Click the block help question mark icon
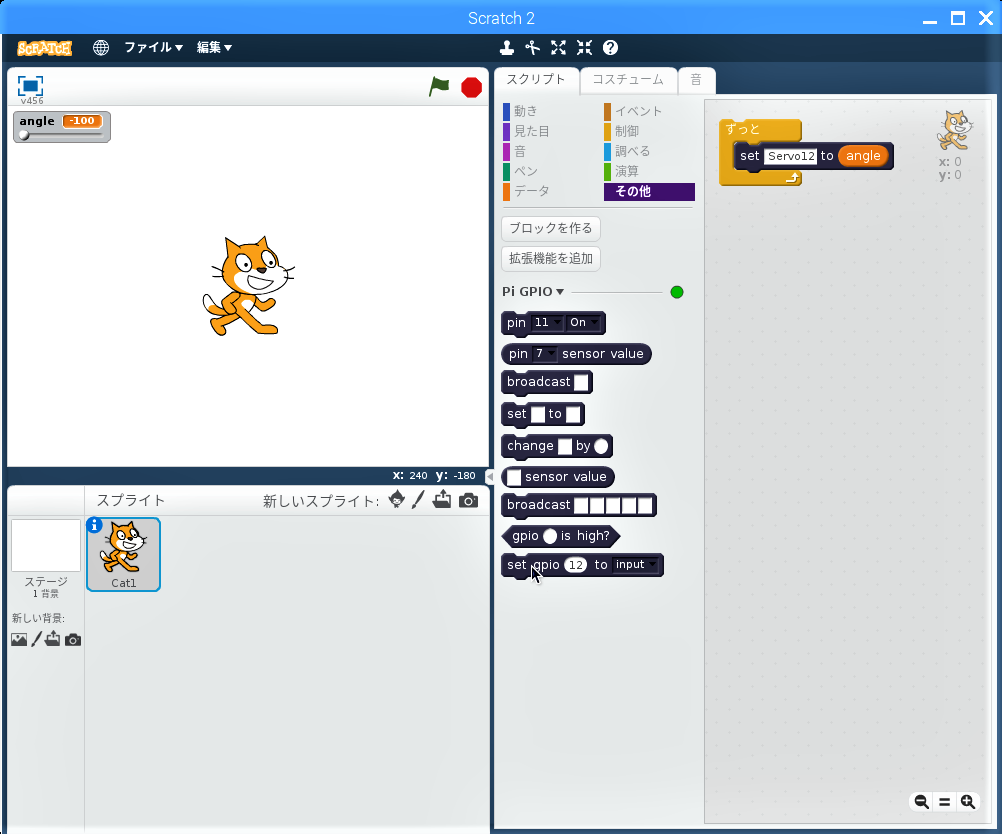1002x834 pixels. click(x=610, y=48)
